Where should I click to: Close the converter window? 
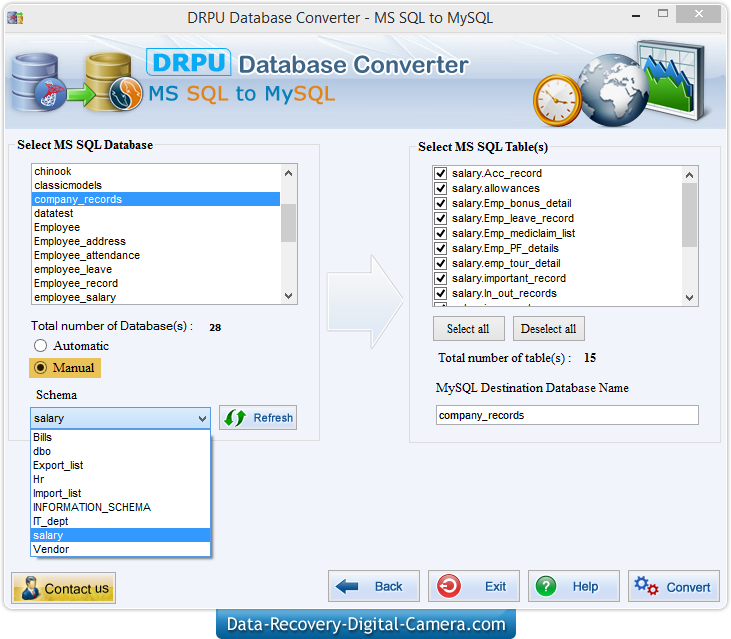[x=698, y=14]
